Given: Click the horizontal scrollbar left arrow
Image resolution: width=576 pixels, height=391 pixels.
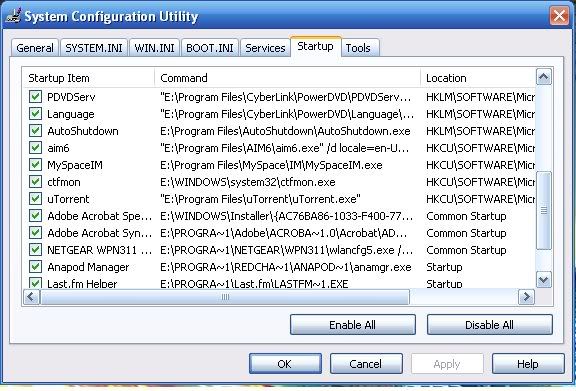Looking at the screenshot, I should pyautogui.click(x=31, y=297).
